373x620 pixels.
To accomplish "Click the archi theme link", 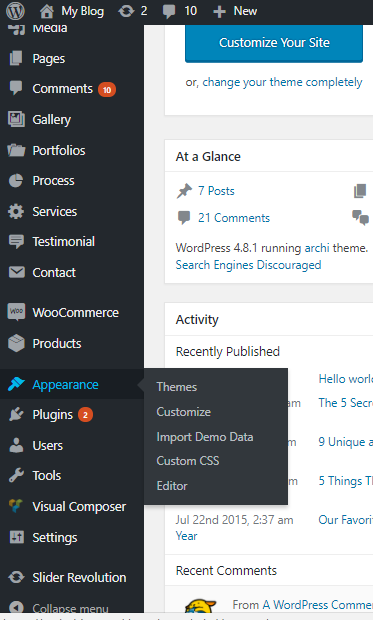I will tap(317, 248).
